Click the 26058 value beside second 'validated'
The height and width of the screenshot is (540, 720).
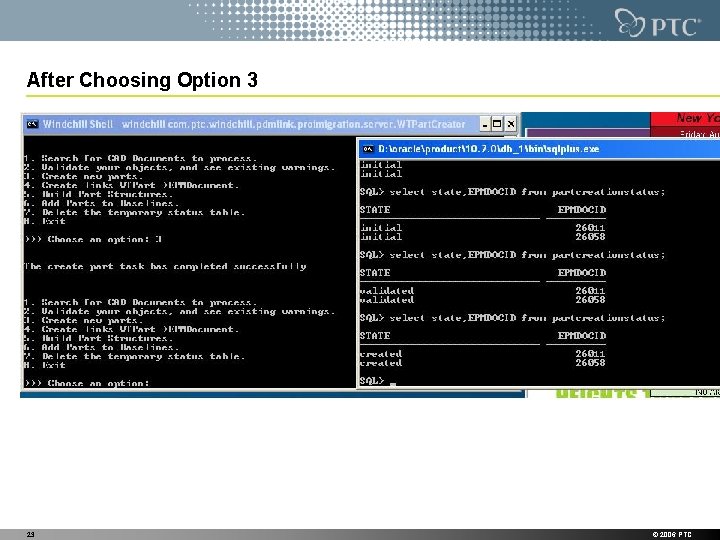pyautogui.click(x=591, y=300)
